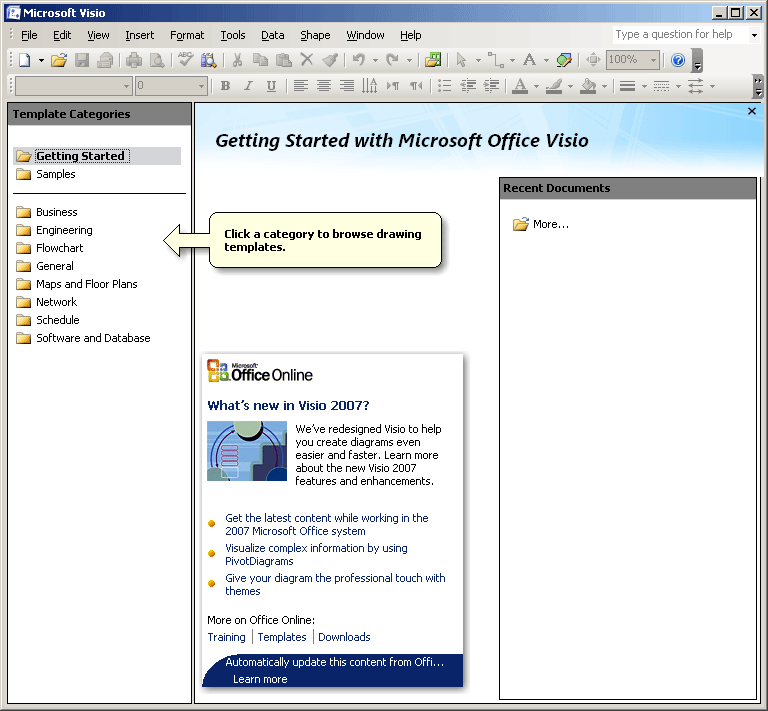Expand the Undo history dropdown
Image resolution: width=768 pixels, height=711 pixels.
click(375, 60)
